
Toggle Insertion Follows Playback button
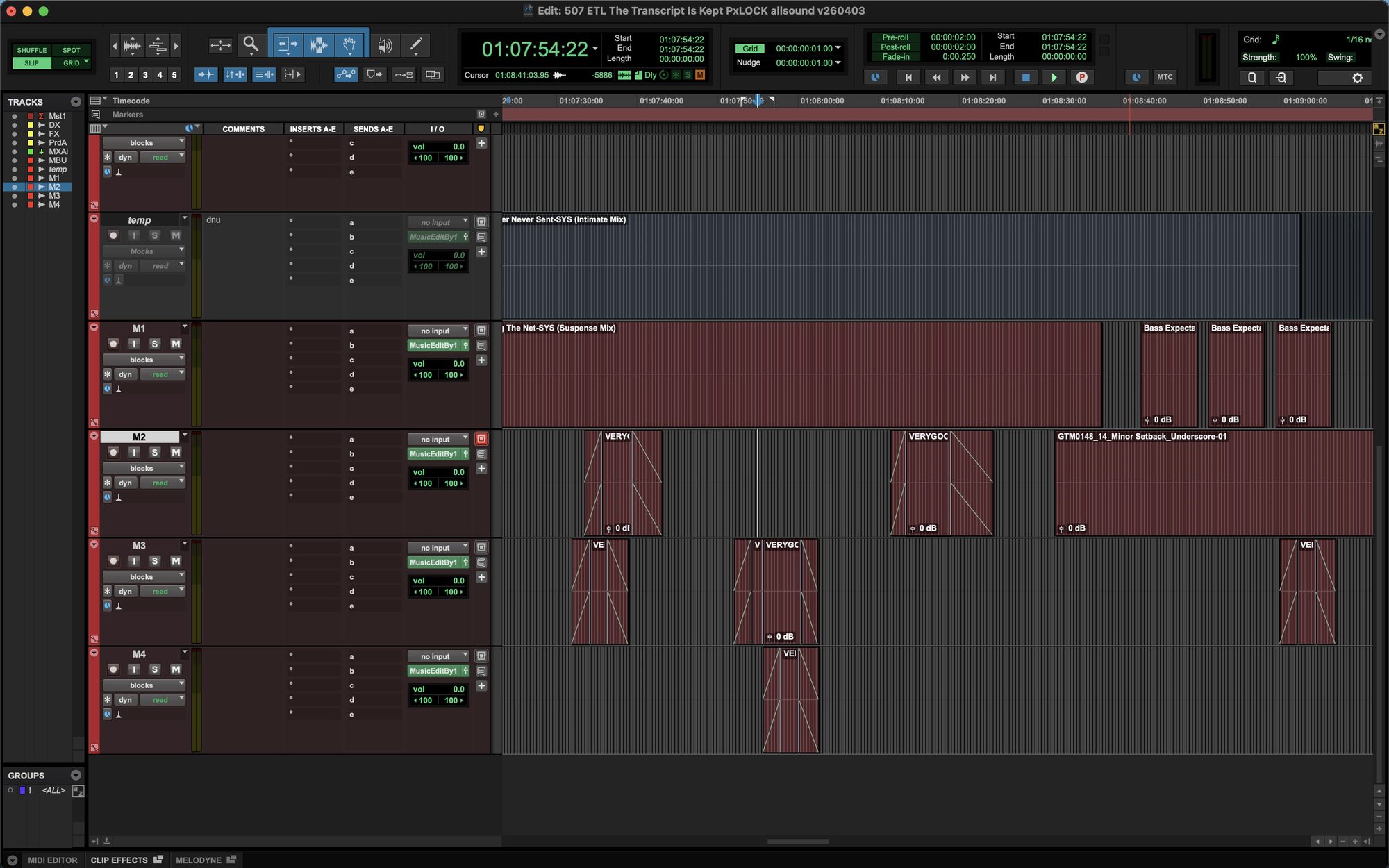pos(294,74)
